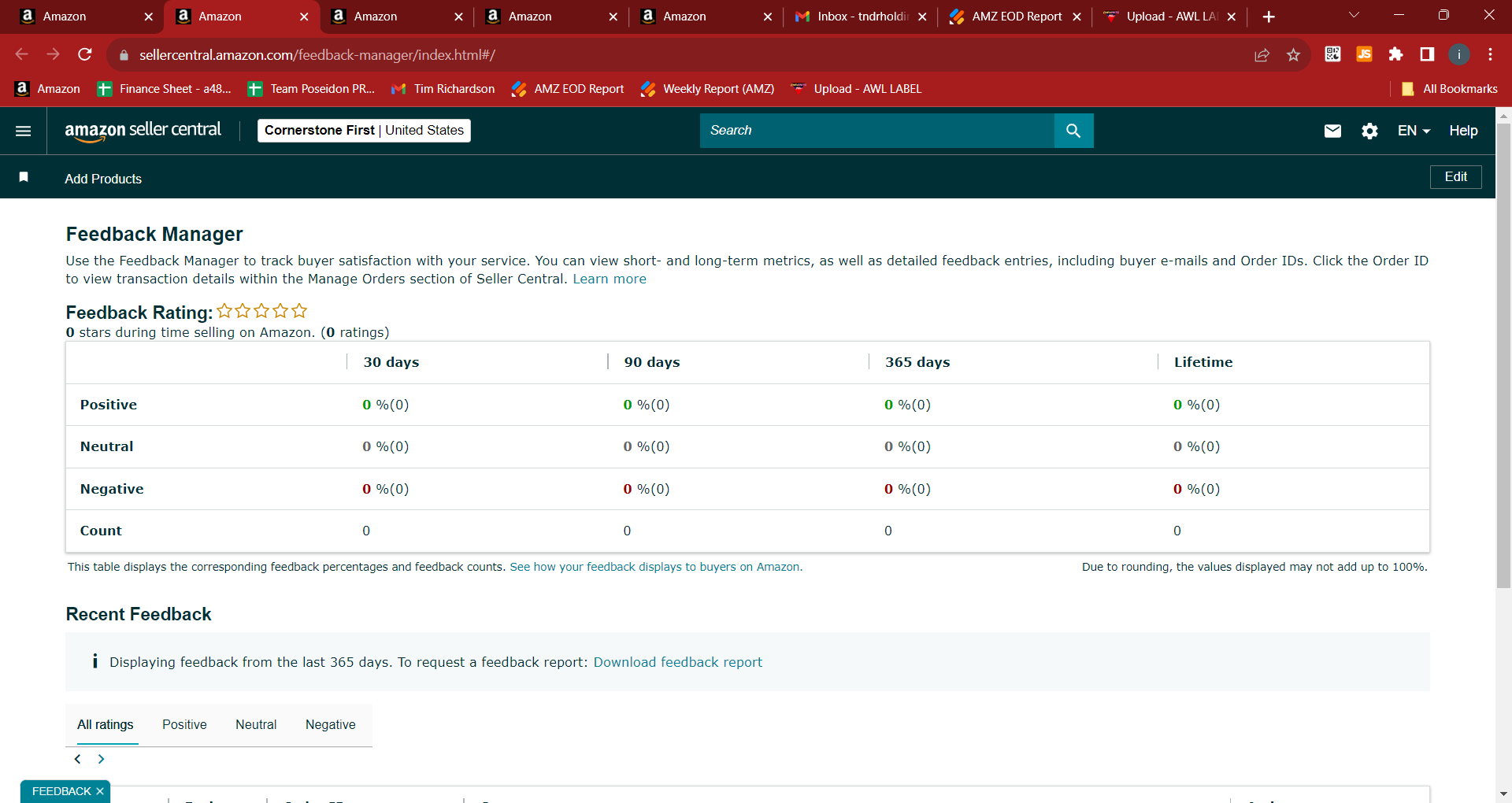
Task: Click the search magnifier button
Action: tap(1073, 131)
